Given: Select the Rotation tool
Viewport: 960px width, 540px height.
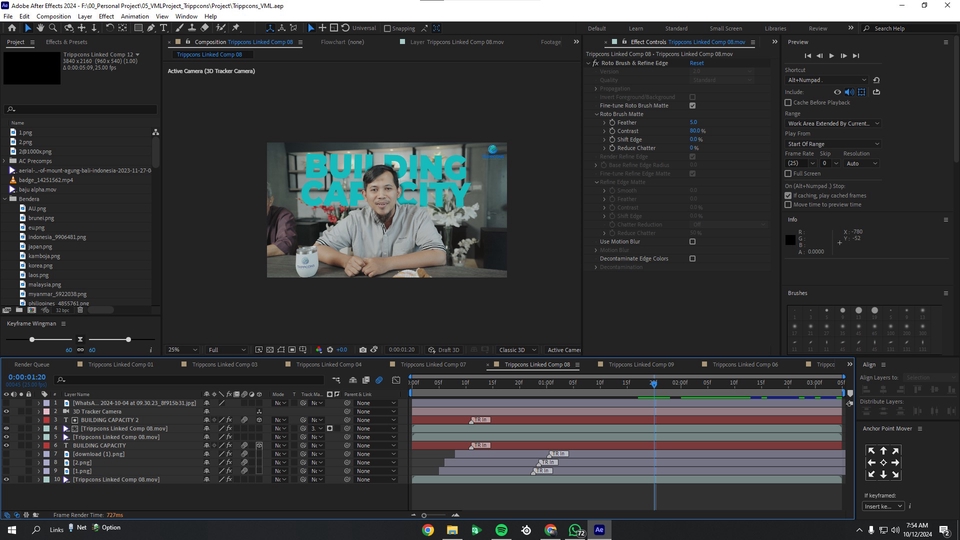Looking at the screenshot, I should pyautogui.click(x=110, y=28).
